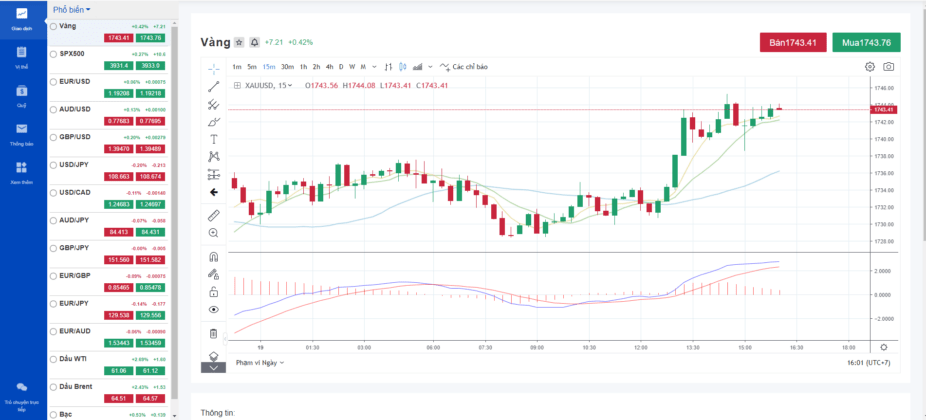
Task: Expand the Phổ biến category dropdown
Action: (x=72, y=10)
